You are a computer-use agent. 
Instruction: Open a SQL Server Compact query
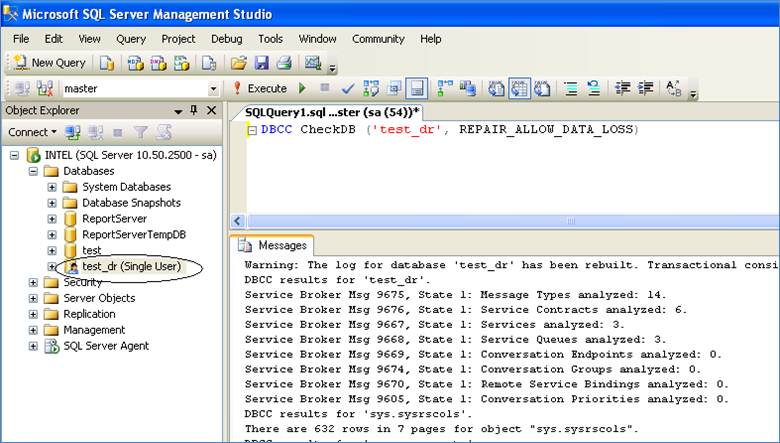pos(209,63)
